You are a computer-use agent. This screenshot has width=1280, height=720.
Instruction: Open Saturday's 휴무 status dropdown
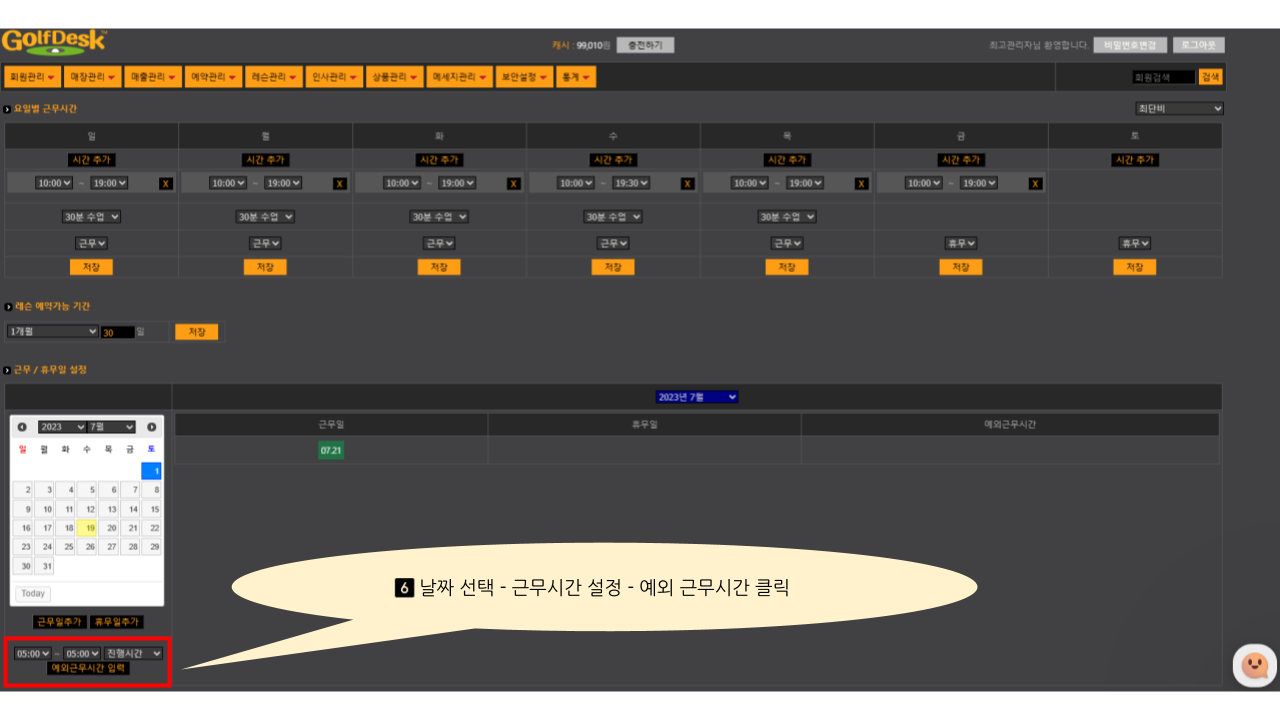click(1134, 243)
